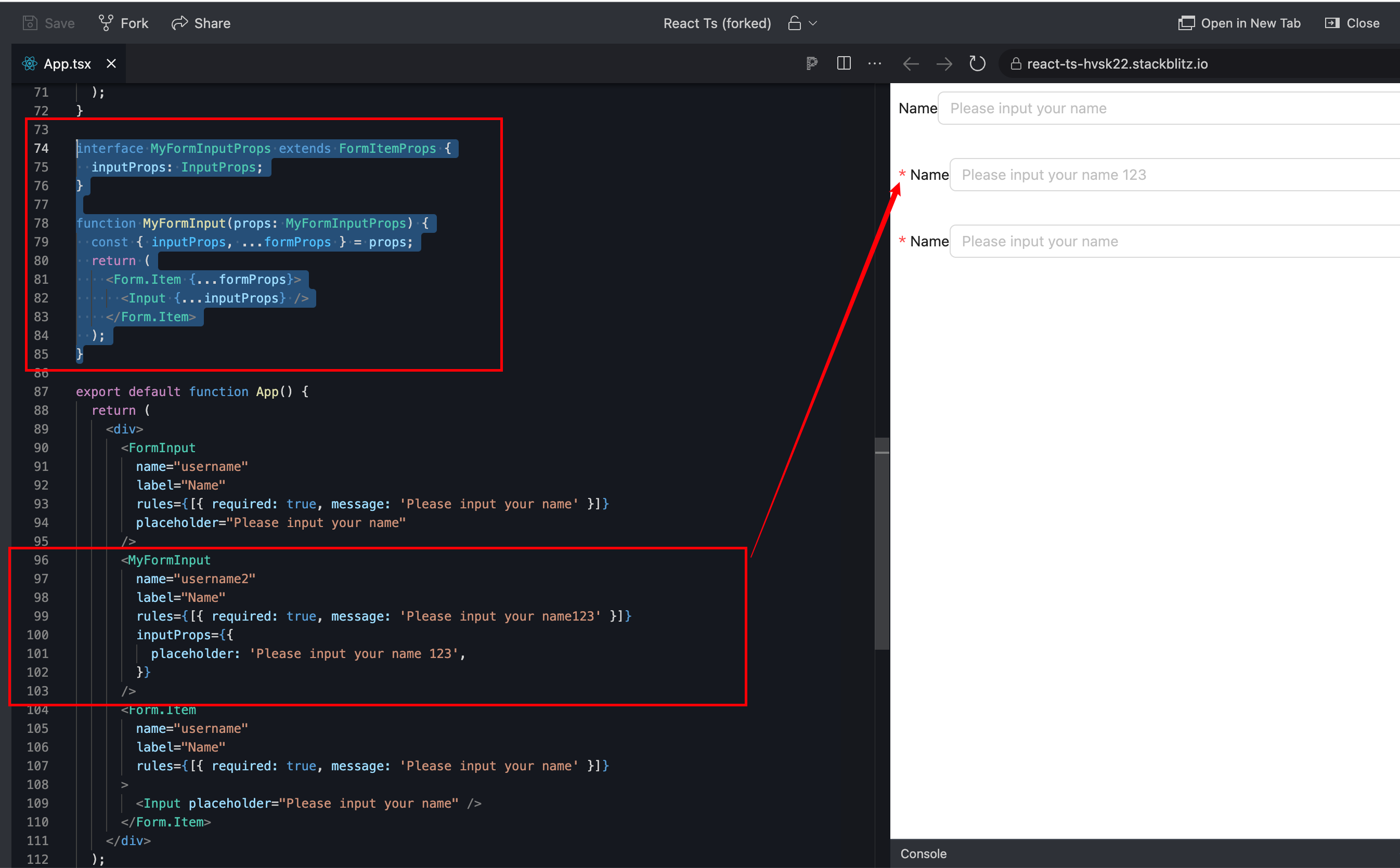Open the editor overflow ellipsis menu
The height and width of the screenshot is (868, 1400).
pyautogui.click(x=875, y=64)
